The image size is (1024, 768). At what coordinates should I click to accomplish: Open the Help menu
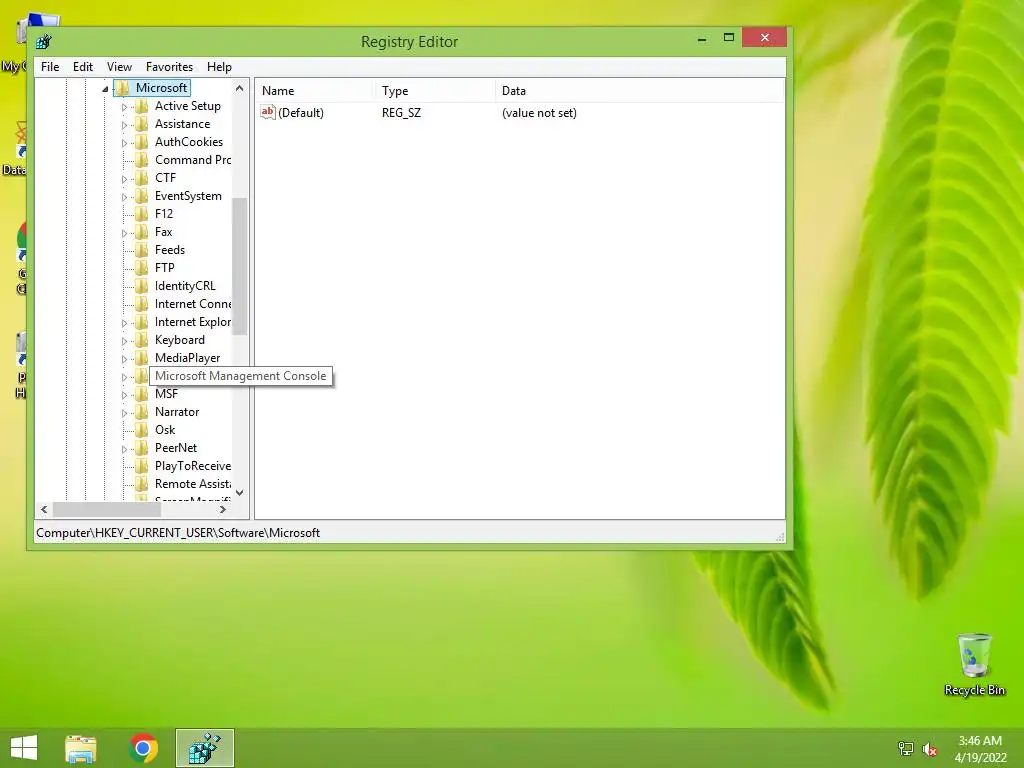(219, 67)
